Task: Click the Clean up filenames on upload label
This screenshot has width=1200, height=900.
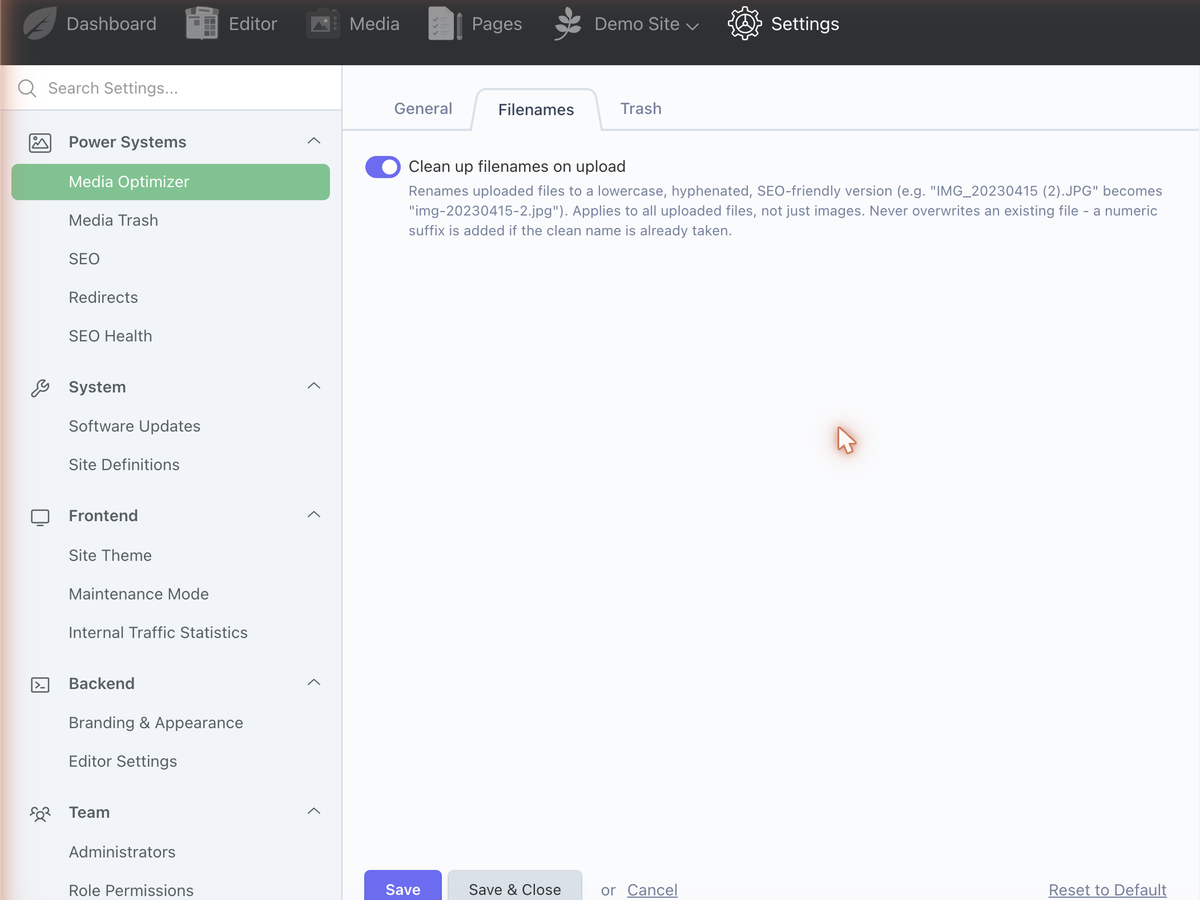Action: coord(517,167)
